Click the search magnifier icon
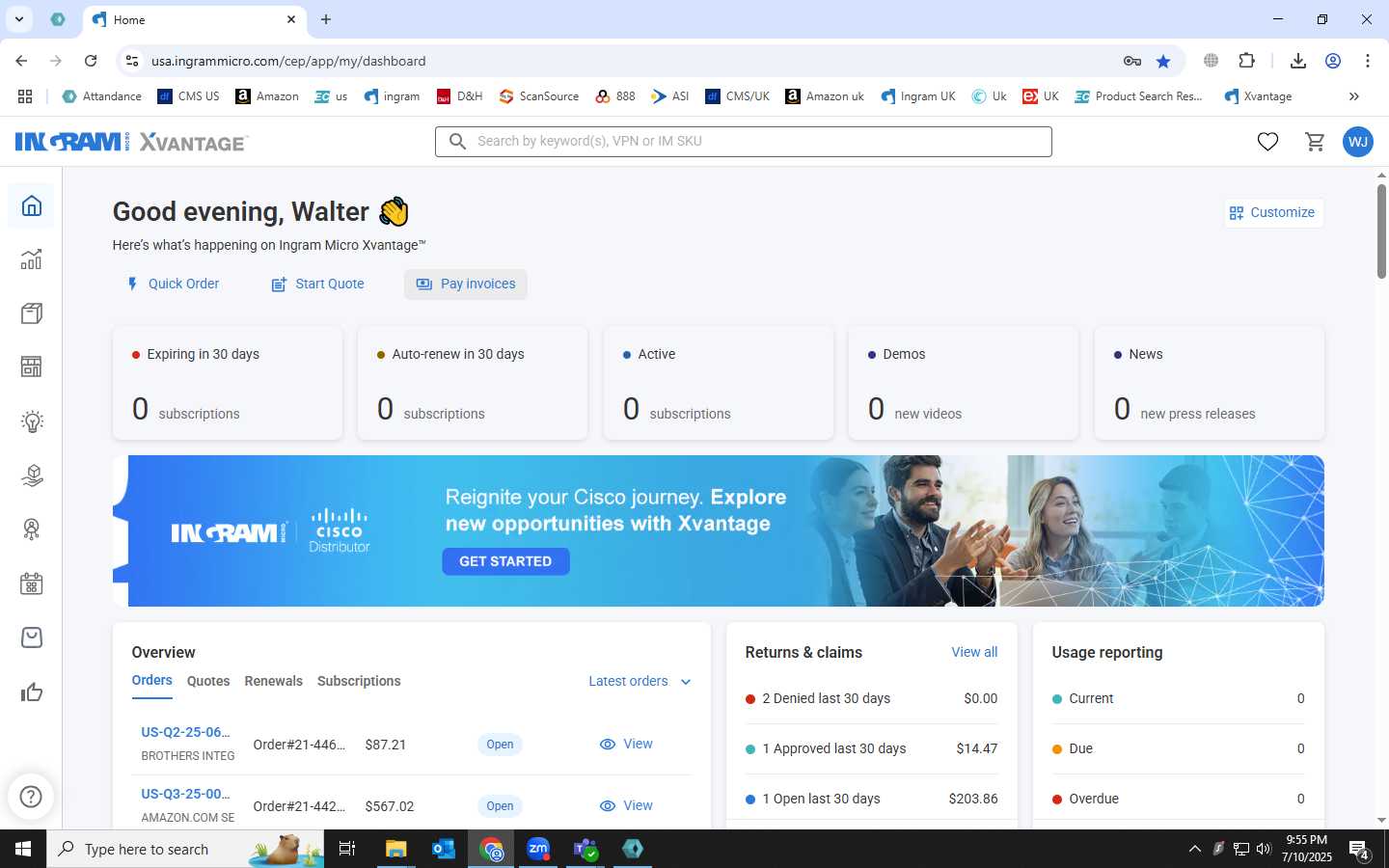This screenshot has height=868, width=1389. tap(457, 142)
